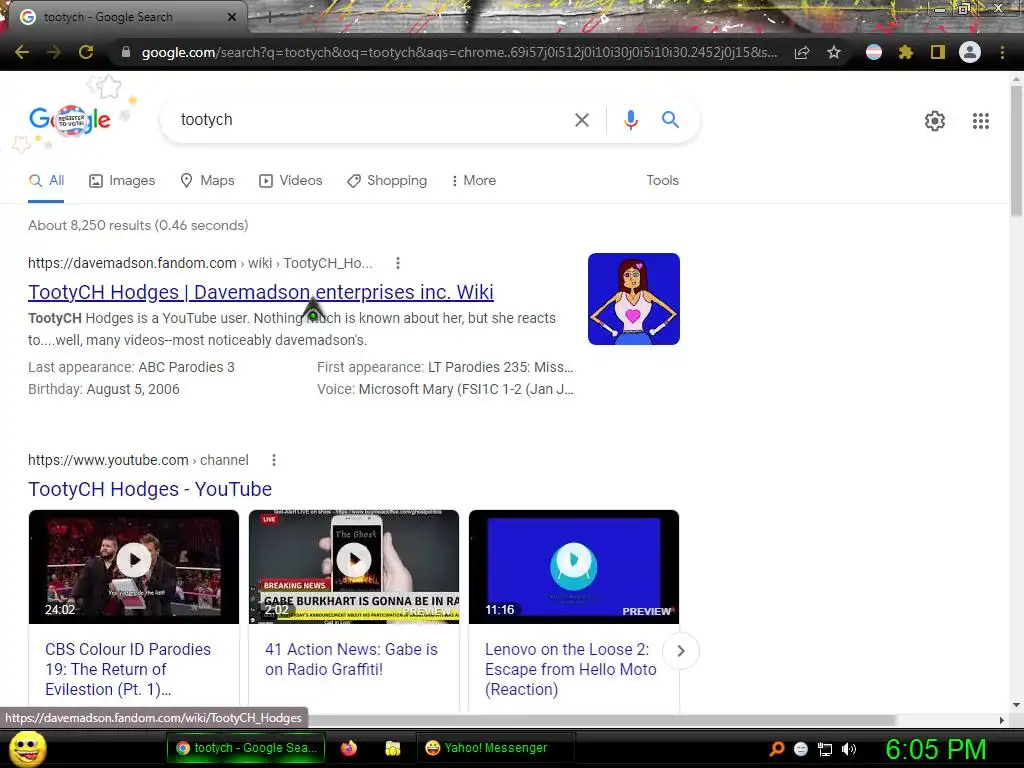Click the forward navigation arrow
Viewport: 1024px width, 768px height.
point(54,52)
